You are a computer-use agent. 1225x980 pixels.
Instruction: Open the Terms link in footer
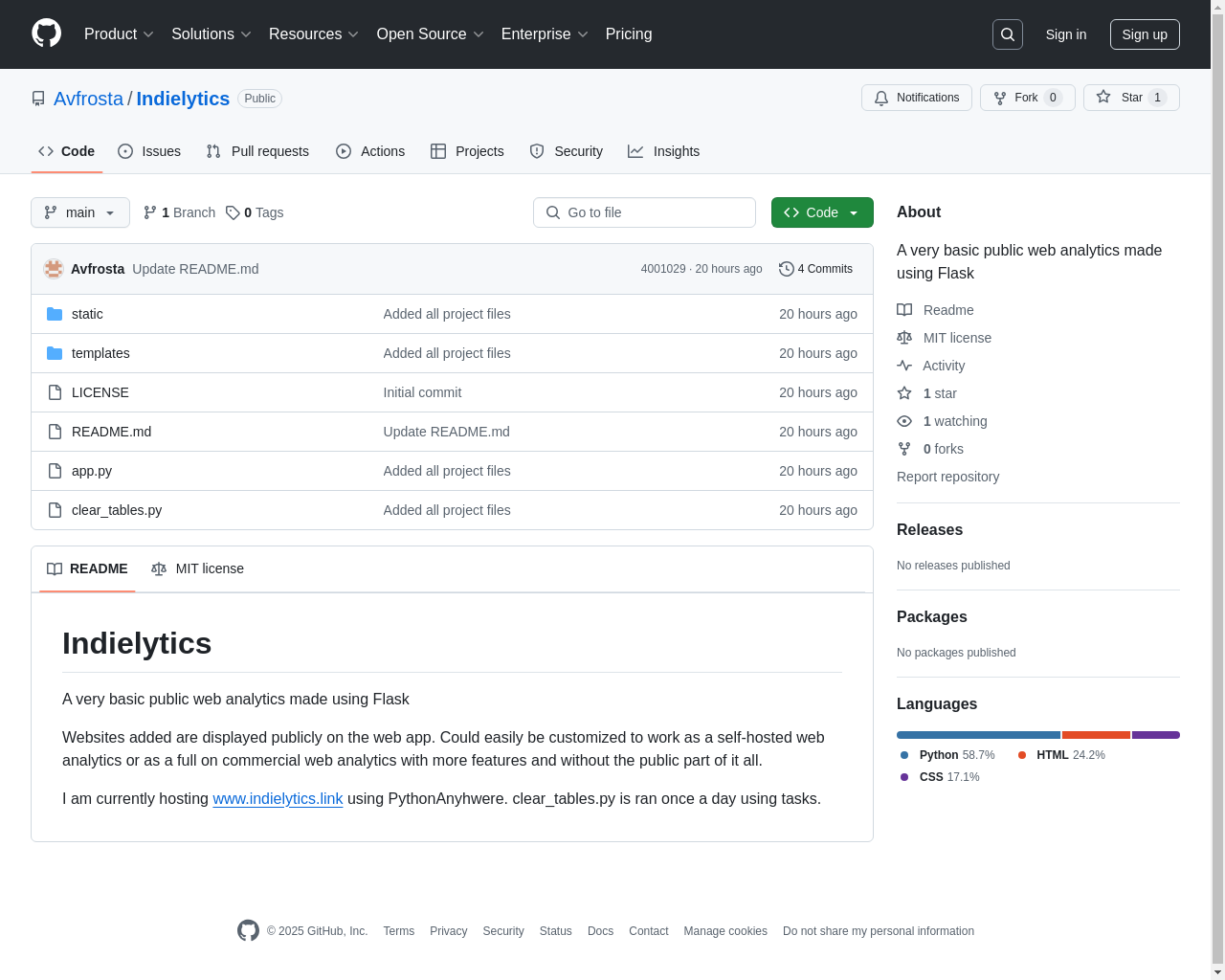(x=399, y=931)
